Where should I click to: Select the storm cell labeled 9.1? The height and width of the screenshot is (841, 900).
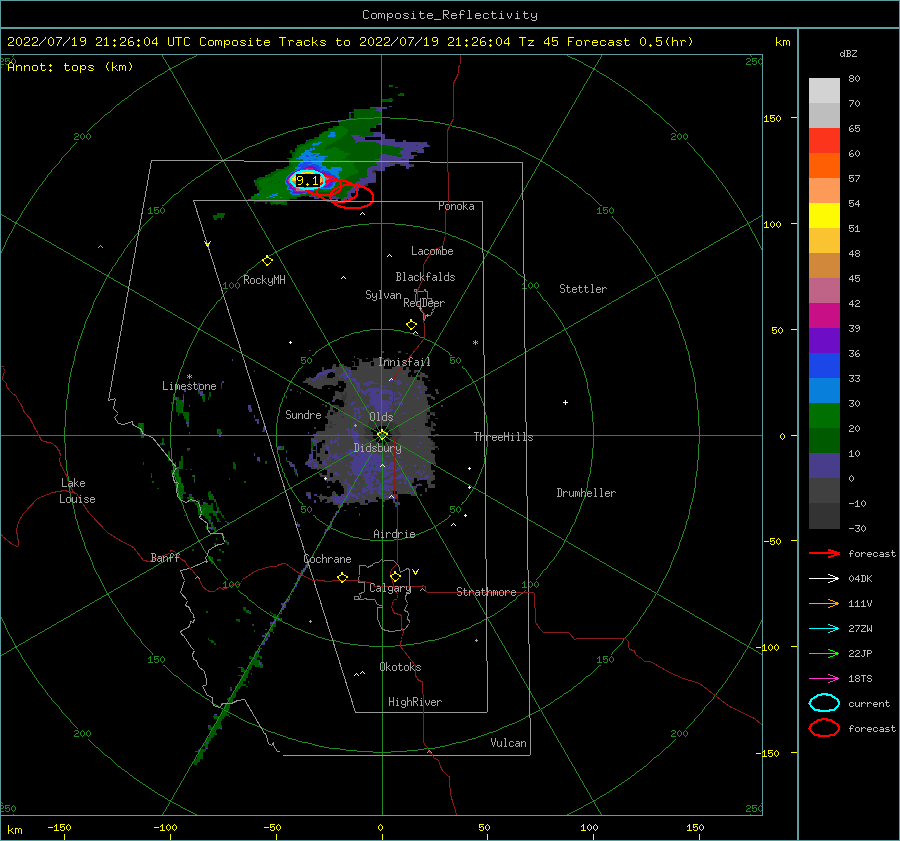click(x=308, y=181)
